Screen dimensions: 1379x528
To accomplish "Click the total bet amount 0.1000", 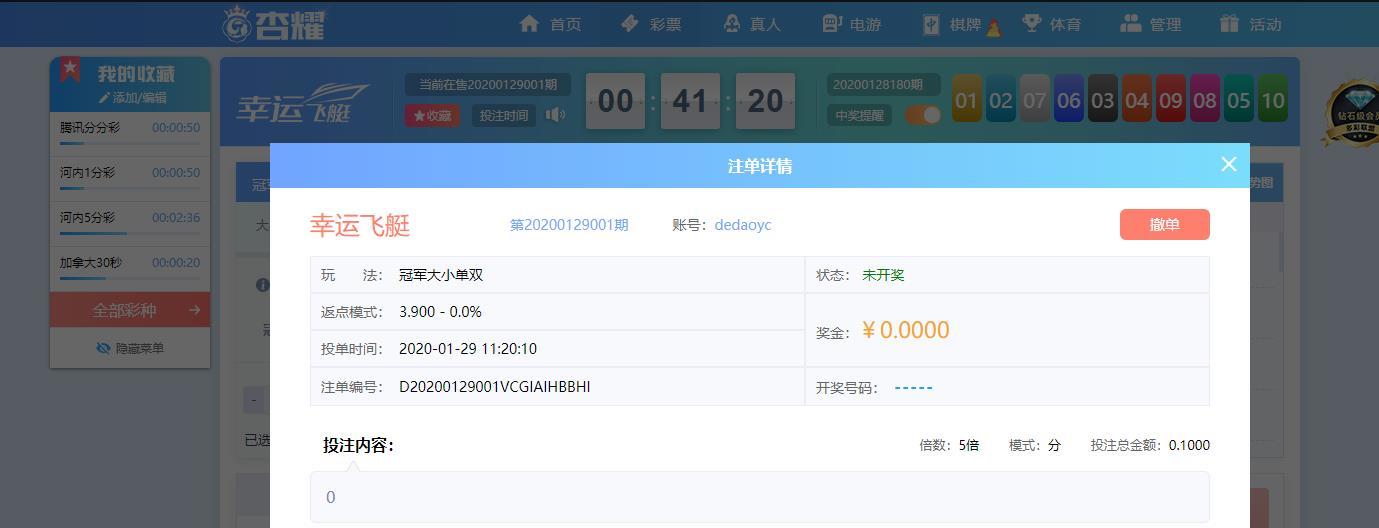I will (1189, 445).
